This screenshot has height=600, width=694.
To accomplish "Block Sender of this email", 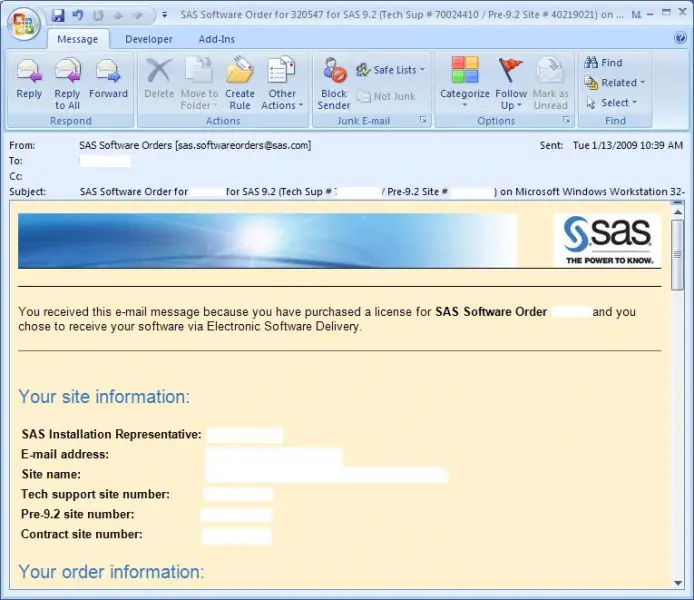I will [334, 84].
